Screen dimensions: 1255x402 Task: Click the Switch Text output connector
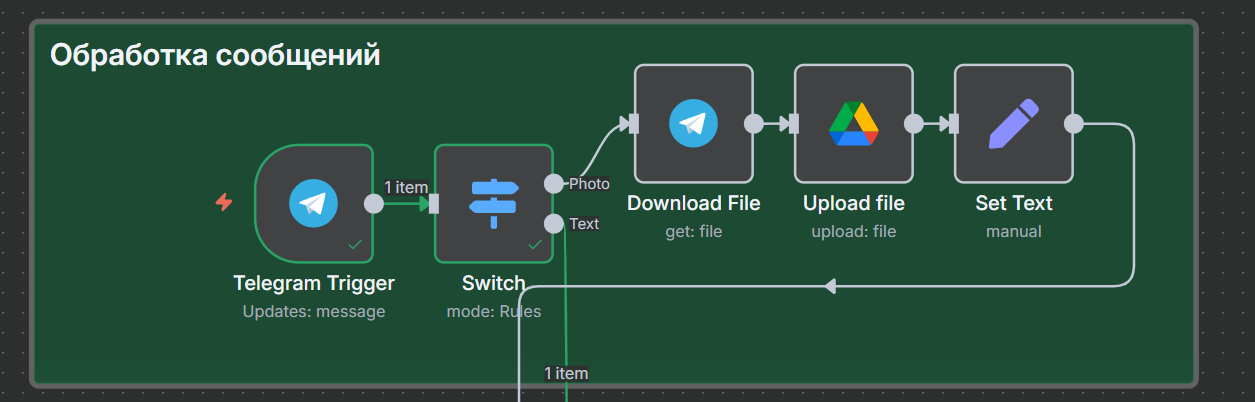coord(553,223)
